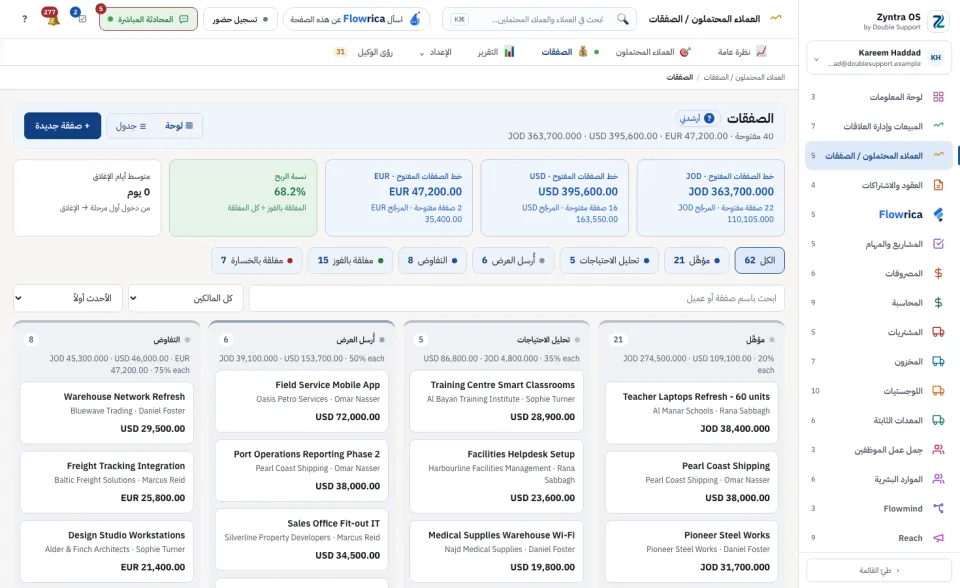The width and height of the screenshot is (960, 588).
Task: Open the كل المالكين owners dropdown
Action: pos(186,298)
